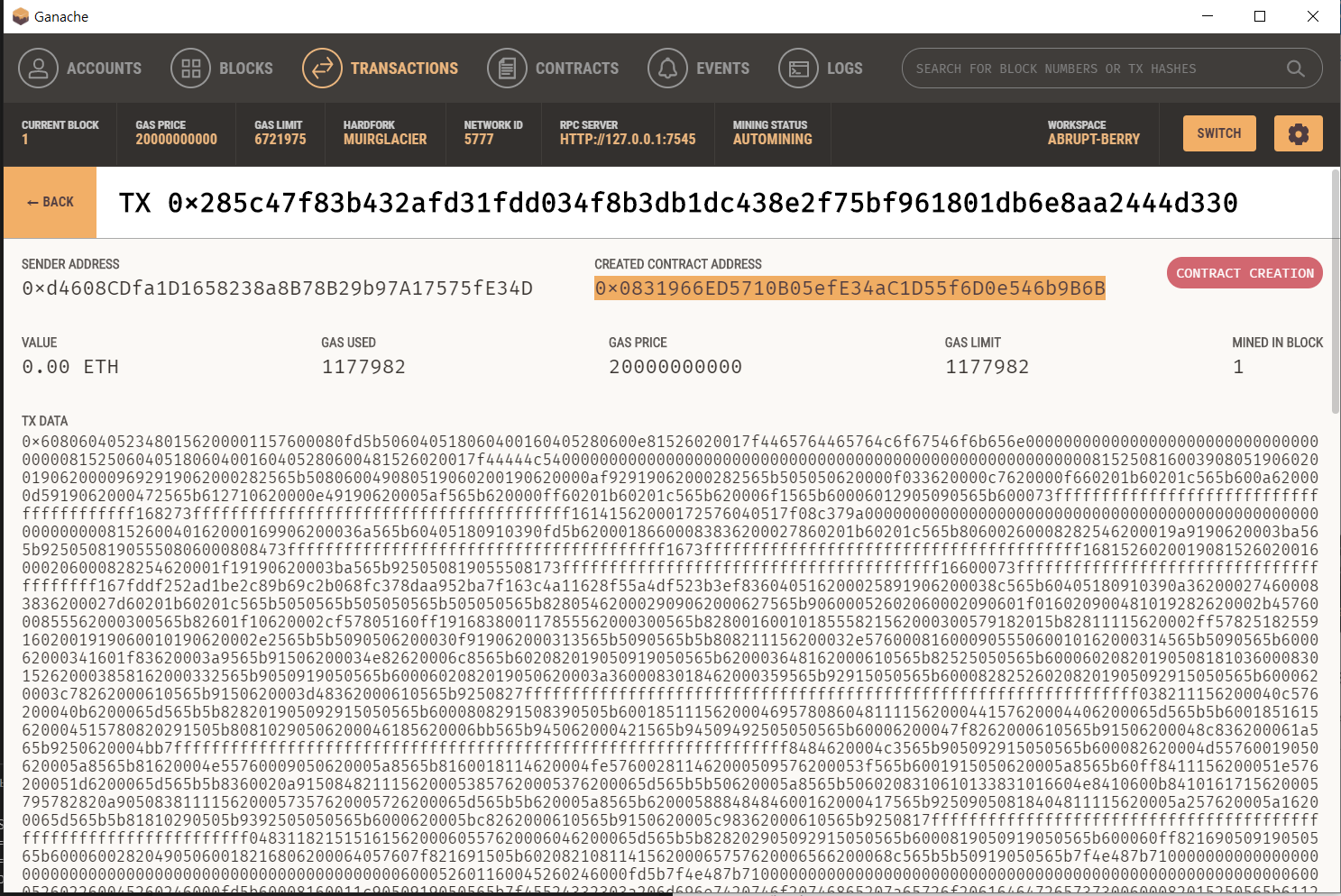Open the Blocks grid icon
This screenshot has height=896, width=1341.
(190, 69)
